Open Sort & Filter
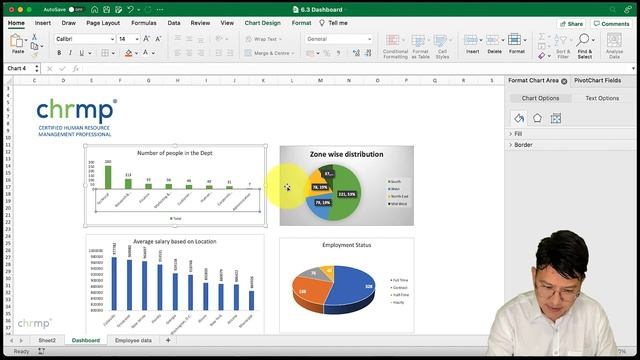The image size is (640, 360). [562, 47]
